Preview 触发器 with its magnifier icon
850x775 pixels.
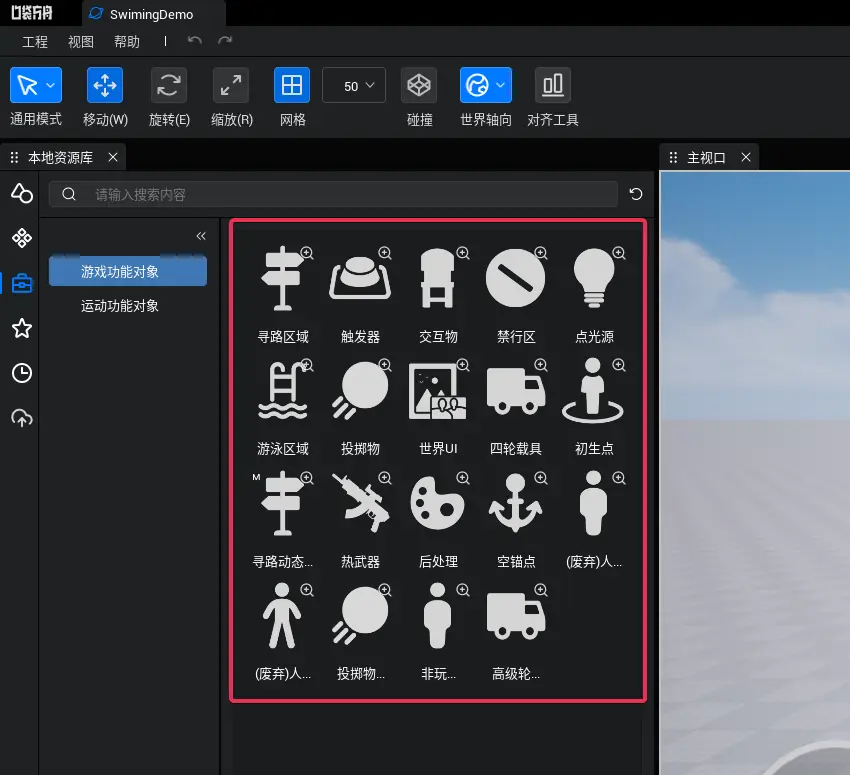pyautogui.click(x=385, y=253)
